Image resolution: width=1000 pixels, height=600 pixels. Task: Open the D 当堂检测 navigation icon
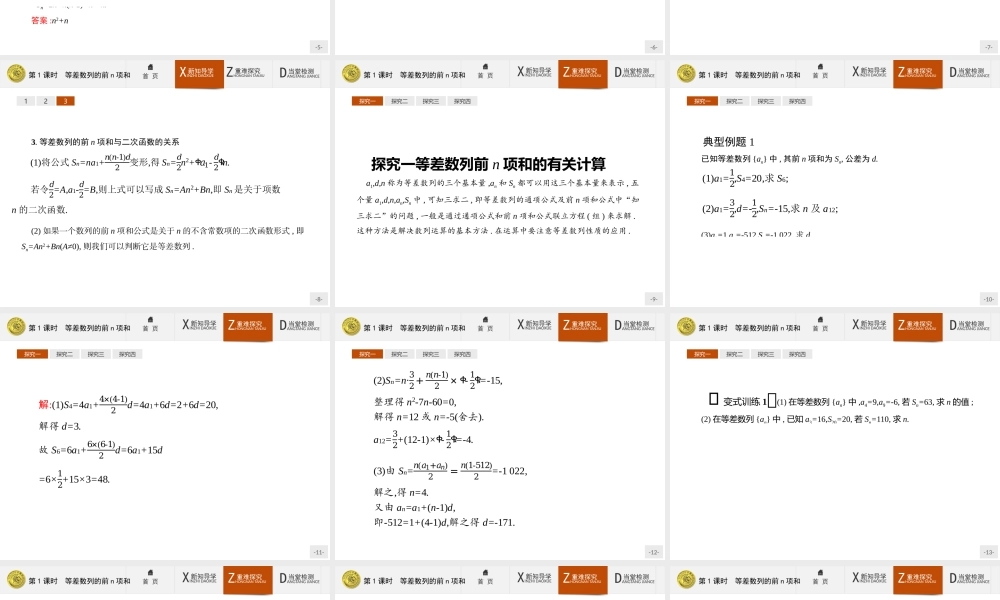(300, 73)
